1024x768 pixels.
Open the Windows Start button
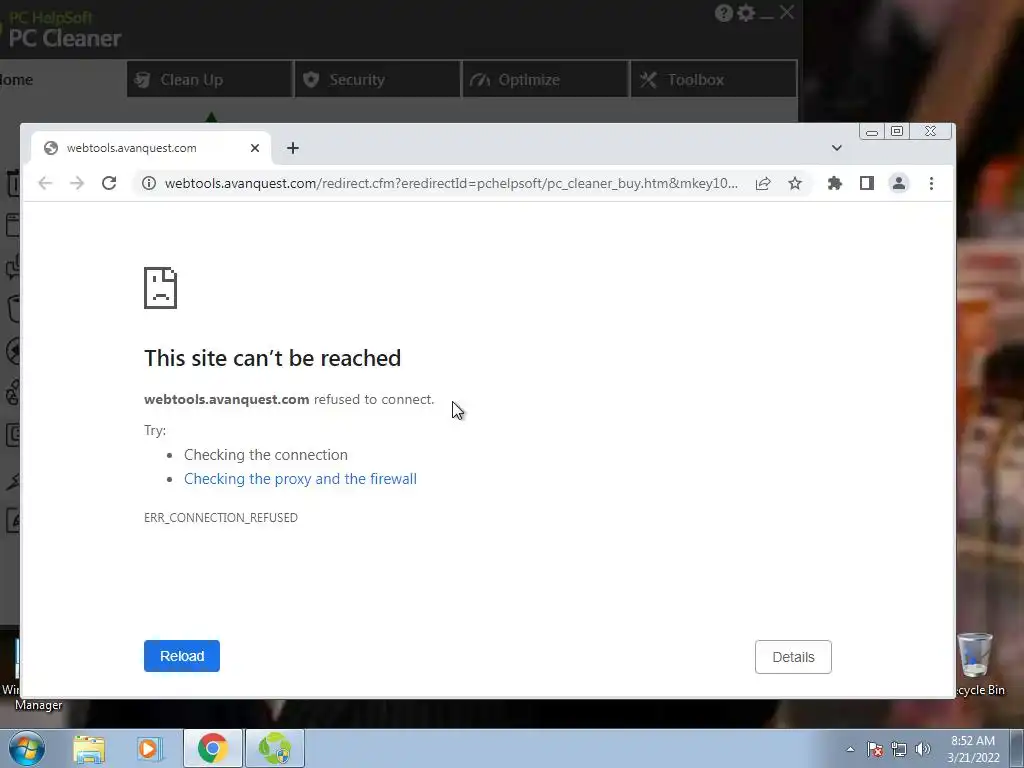(26, 748)
